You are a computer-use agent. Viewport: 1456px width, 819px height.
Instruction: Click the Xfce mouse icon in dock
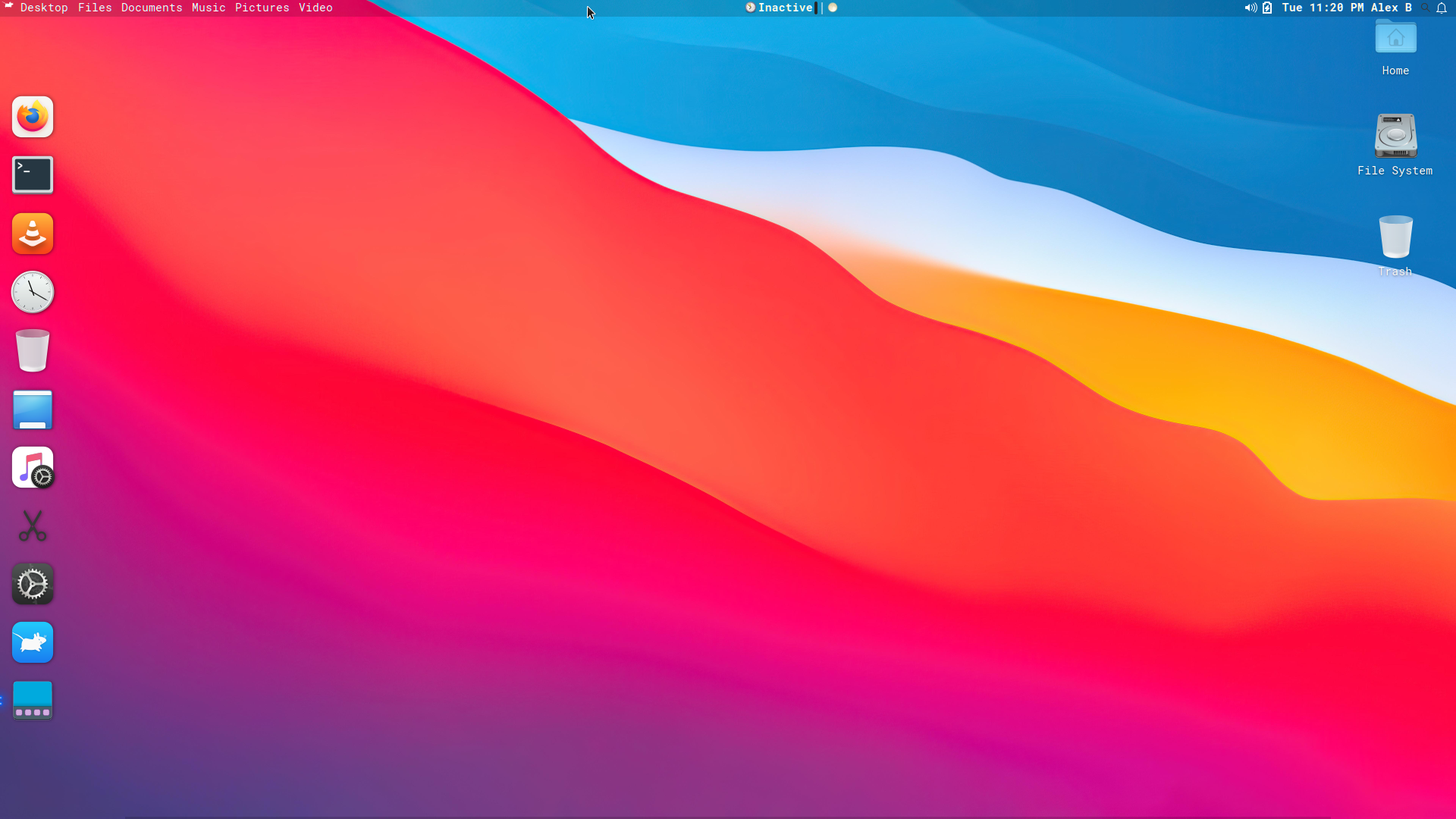pos(33,642)
